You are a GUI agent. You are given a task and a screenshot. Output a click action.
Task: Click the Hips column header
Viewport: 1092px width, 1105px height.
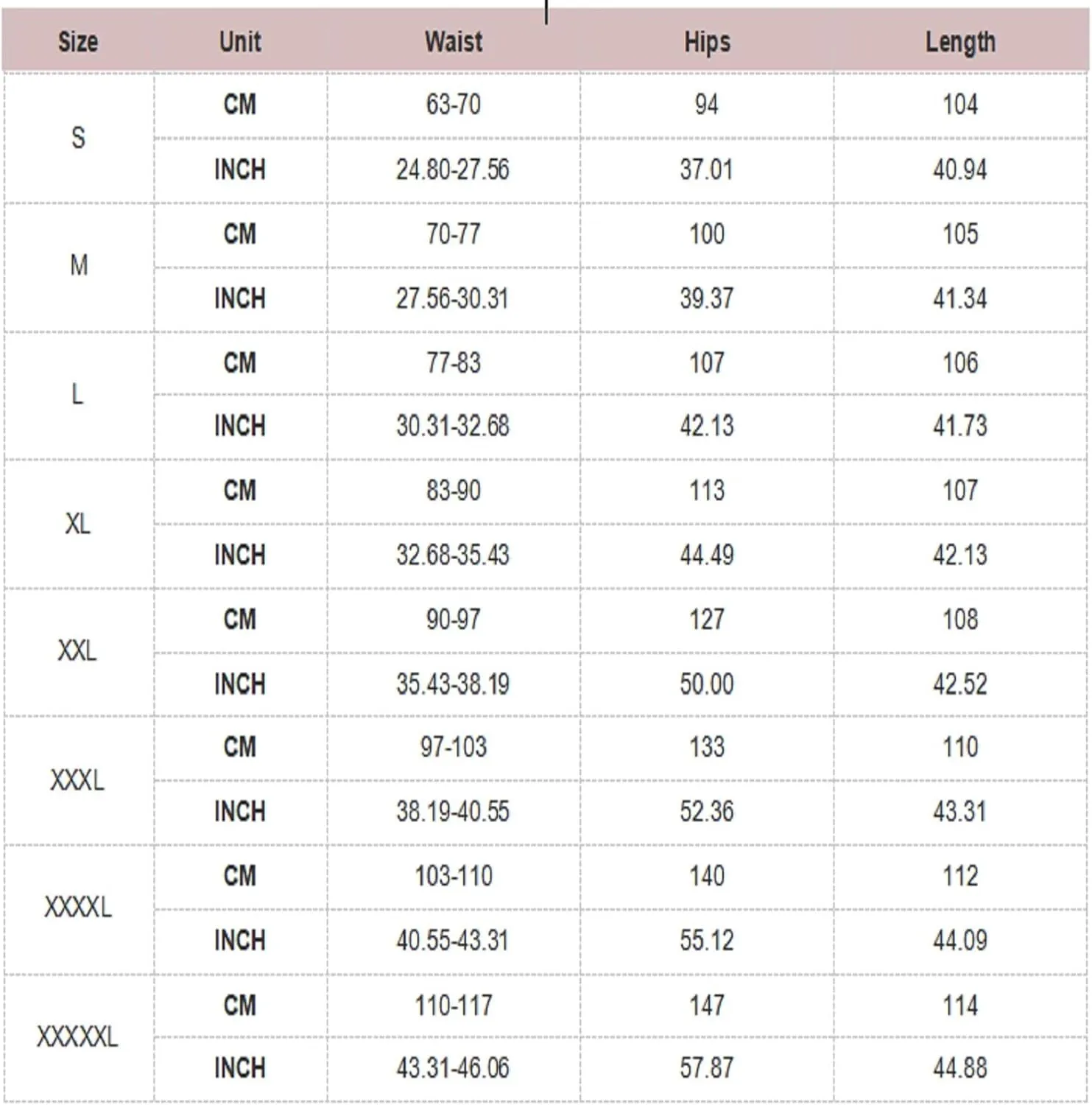[x=707, y=42]
